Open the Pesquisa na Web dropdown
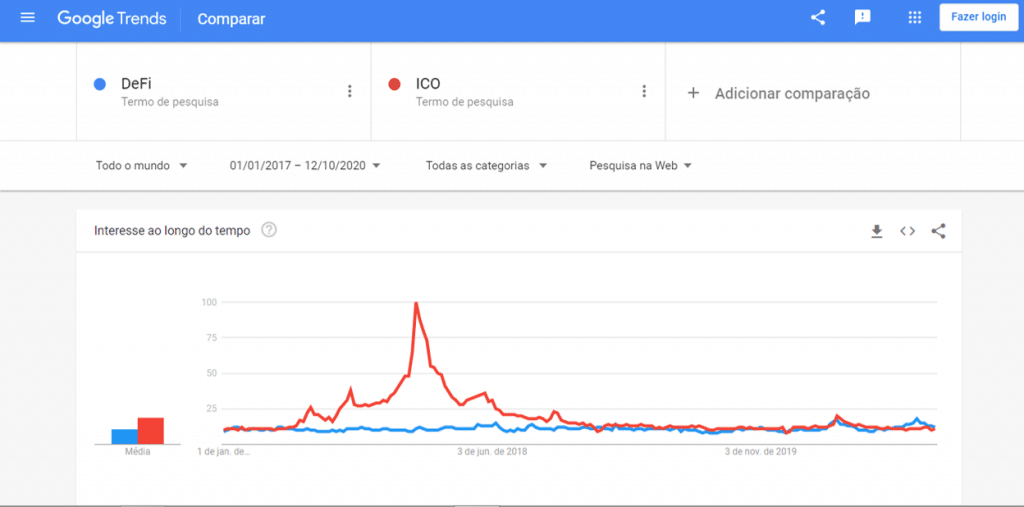This screenshot has height=507, width=1024. 641,166
